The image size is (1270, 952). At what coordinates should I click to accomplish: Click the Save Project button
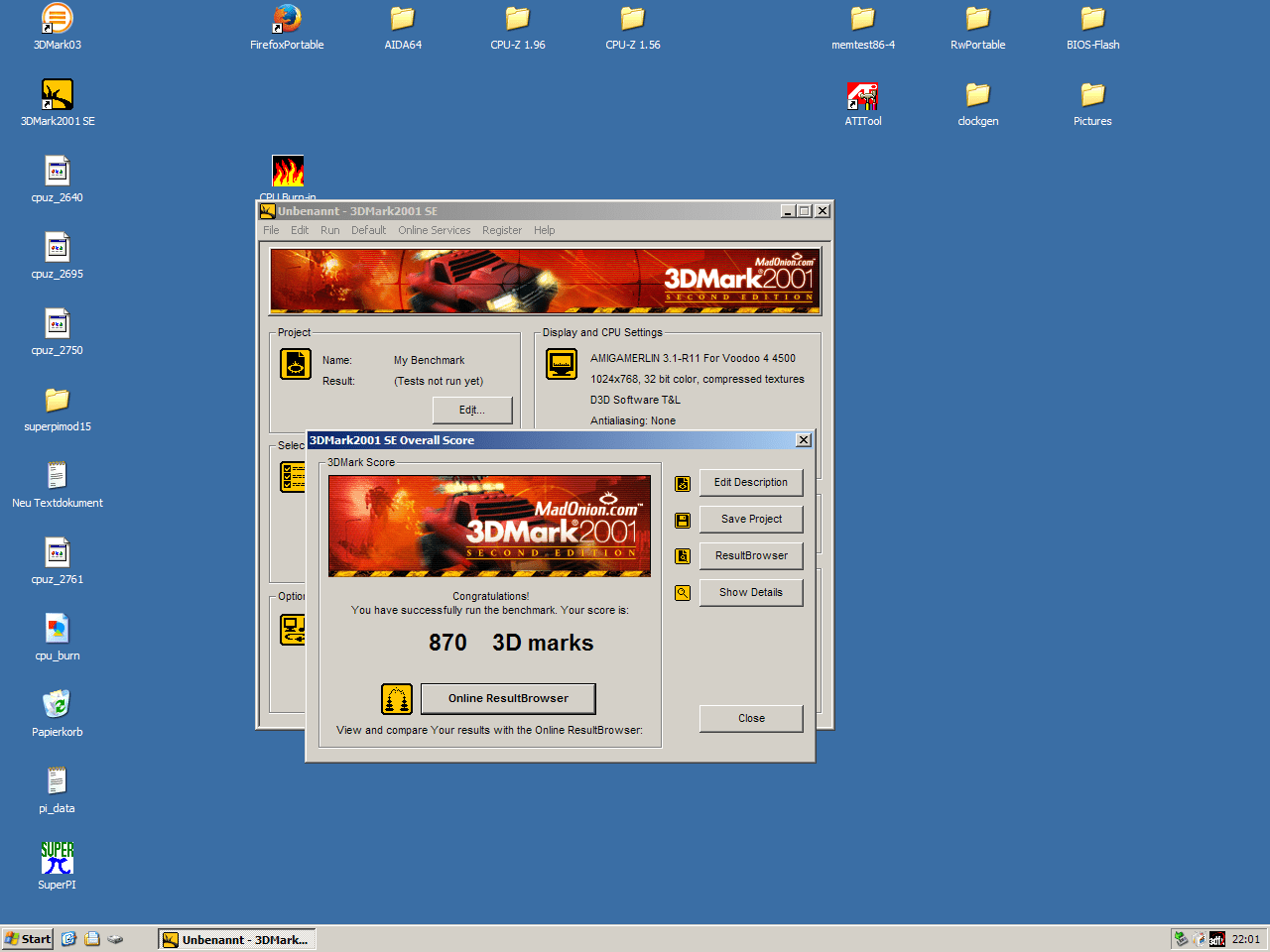pyautogui.click(x=751, y=520)
